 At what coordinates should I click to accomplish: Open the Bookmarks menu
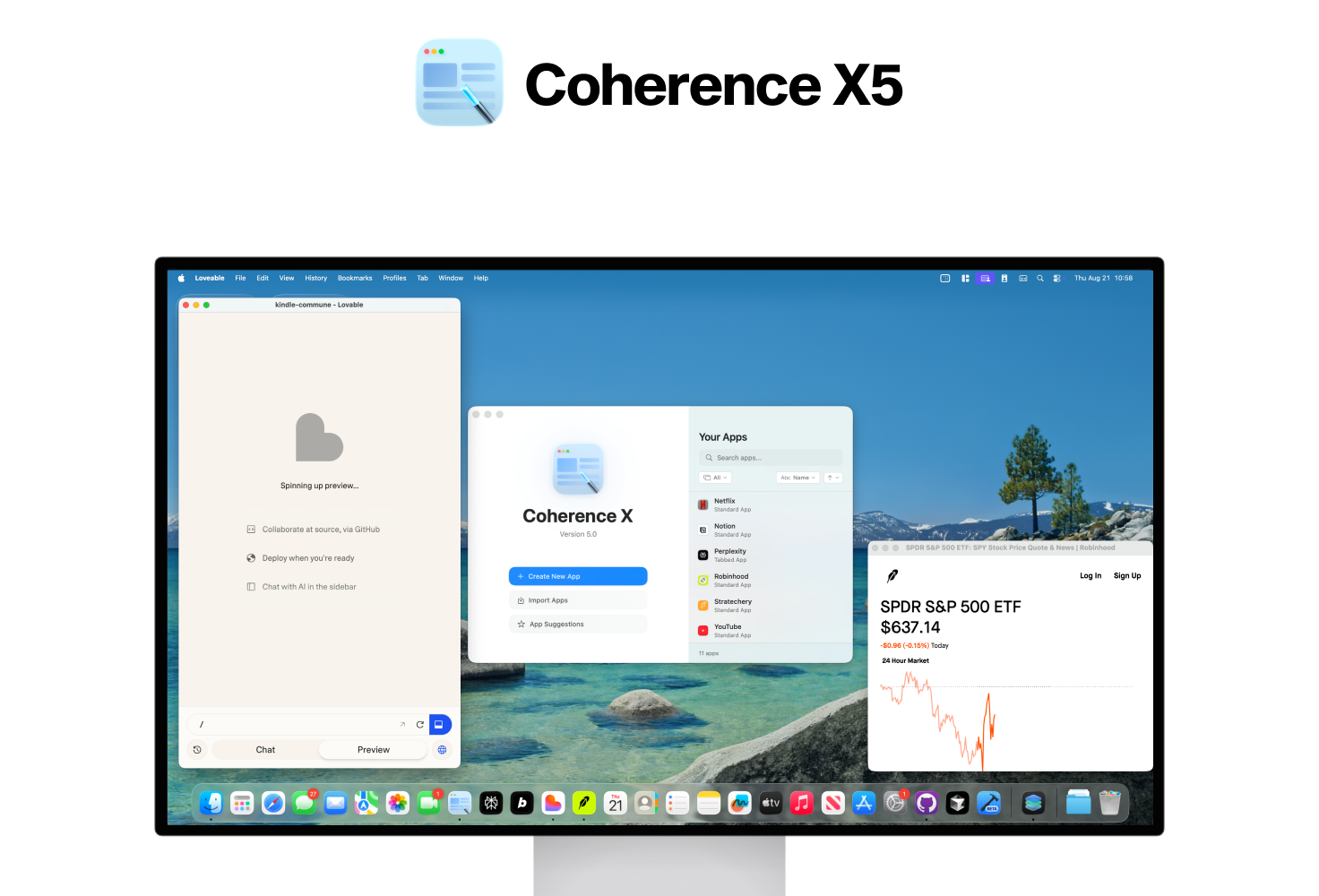355,279
